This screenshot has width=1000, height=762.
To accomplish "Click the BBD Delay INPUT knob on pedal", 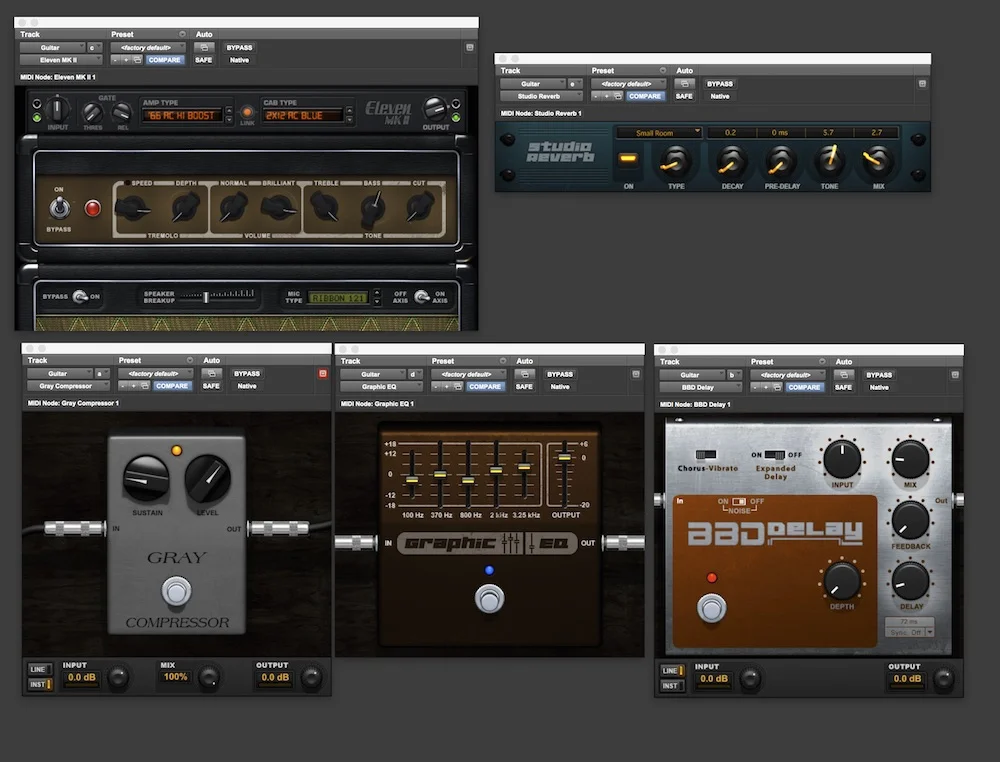I will (842, 459).
